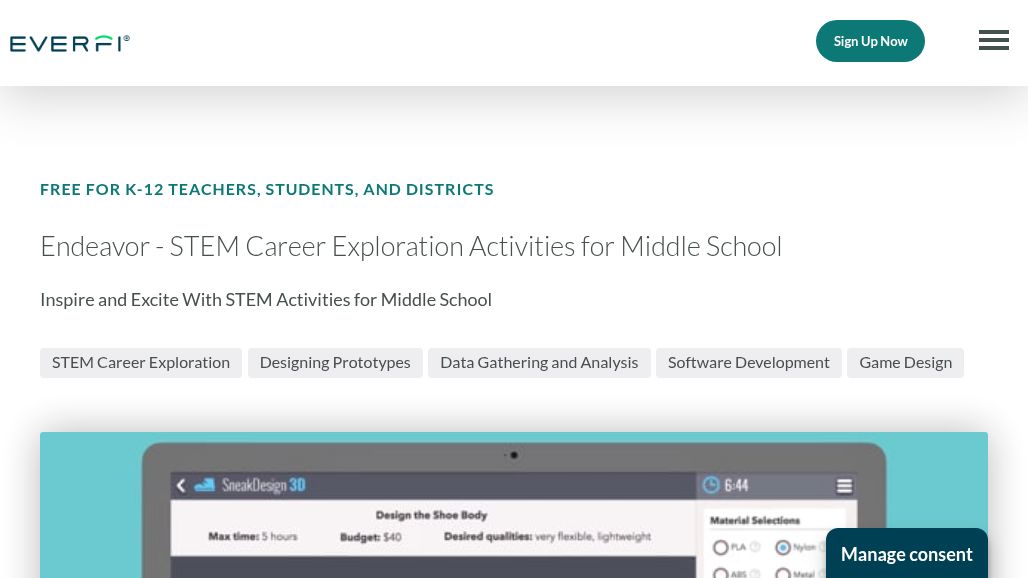Select the PLA material radio button
The height and width of the screenshot is (578, 1028).
pos(721,547)
